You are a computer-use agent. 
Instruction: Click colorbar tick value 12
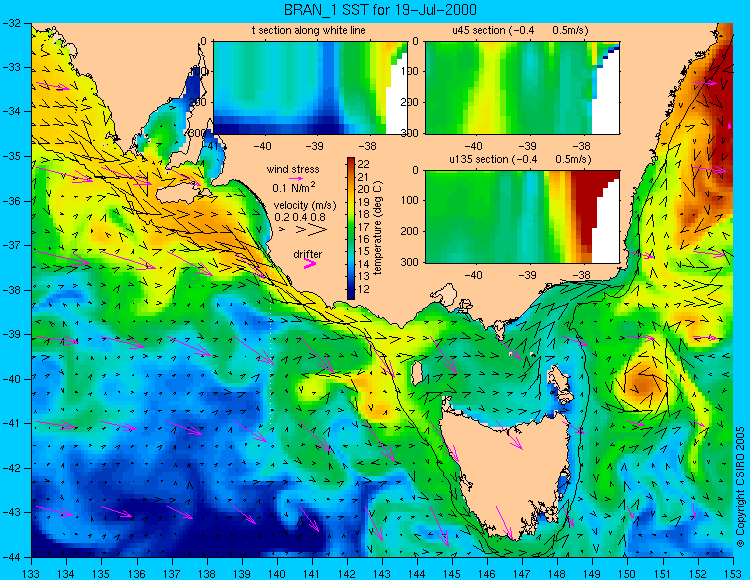364,289
